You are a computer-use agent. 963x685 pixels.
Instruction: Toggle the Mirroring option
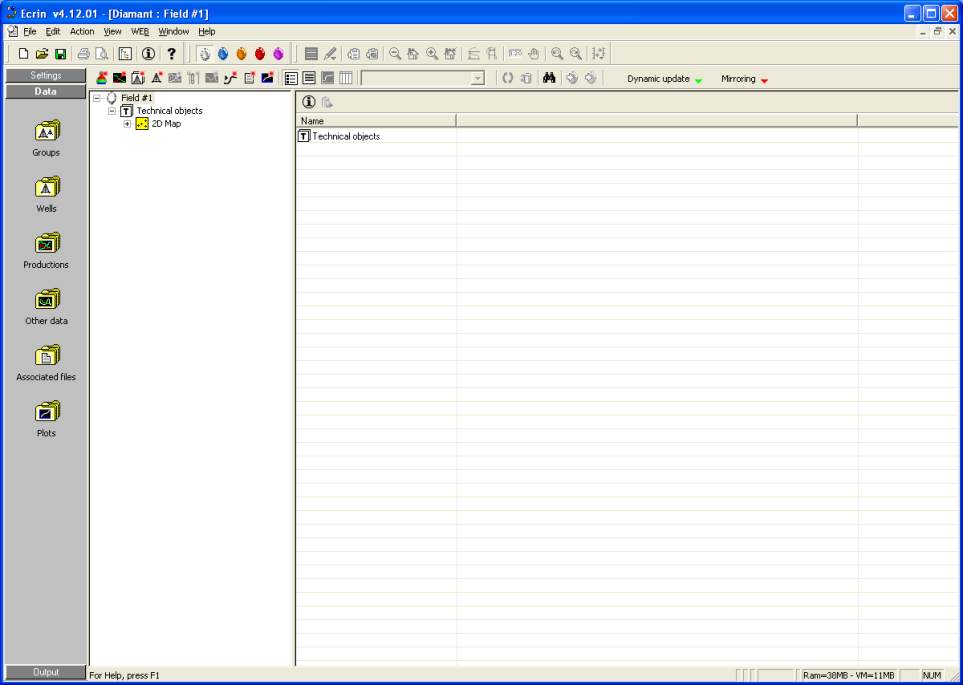[744, 79]
